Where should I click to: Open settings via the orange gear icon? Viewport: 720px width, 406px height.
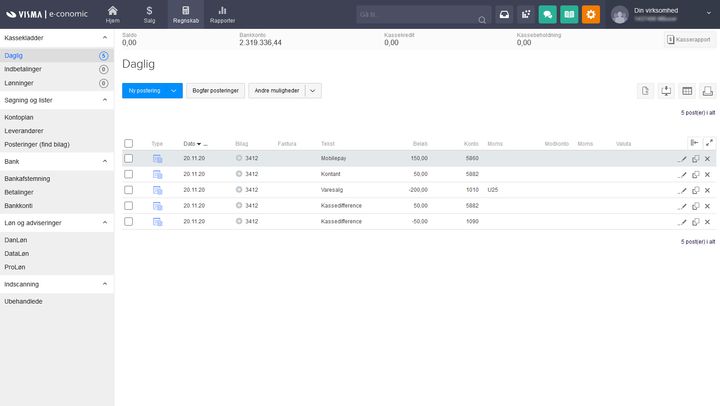point(591,14)
